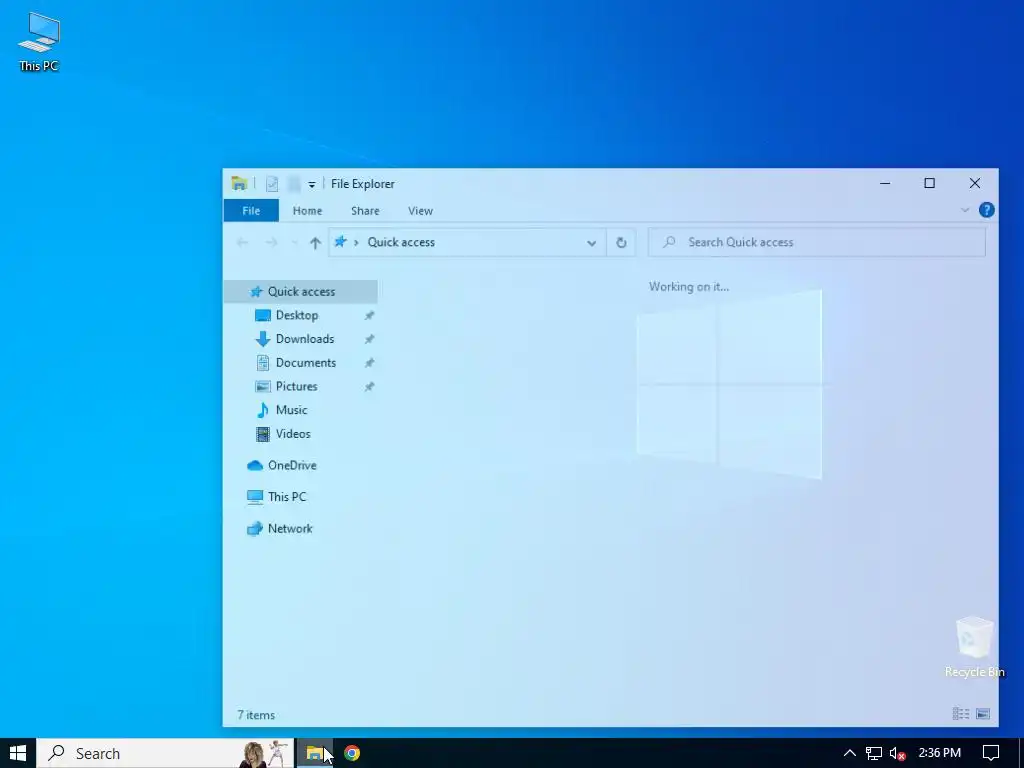
Task: Click the pin icon beside Desktop
Action: click(369, 315)
